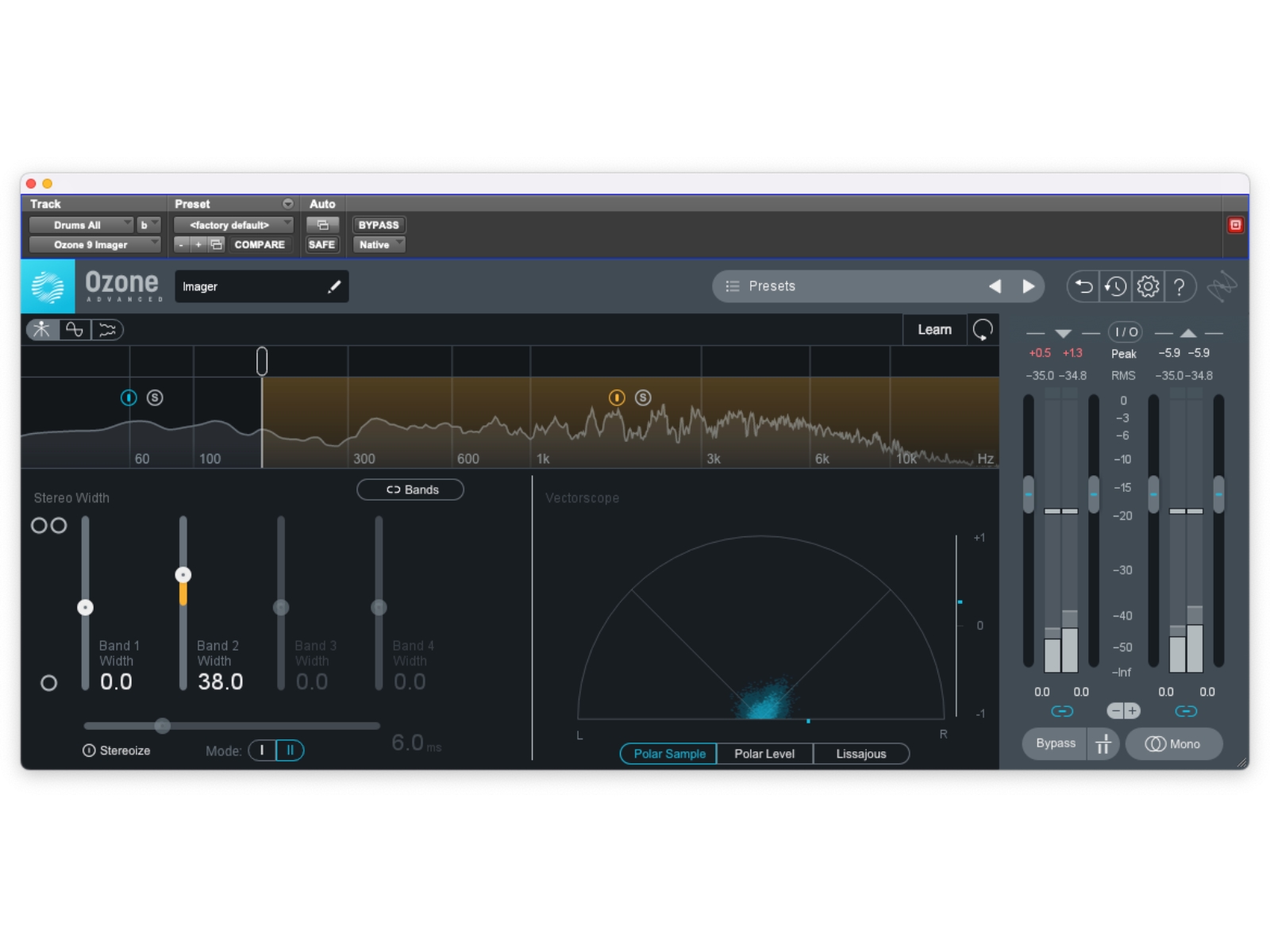Click the input gain down-triangle icon
The height and width of the screenshot is (952, 1270).
point(1064,333)
